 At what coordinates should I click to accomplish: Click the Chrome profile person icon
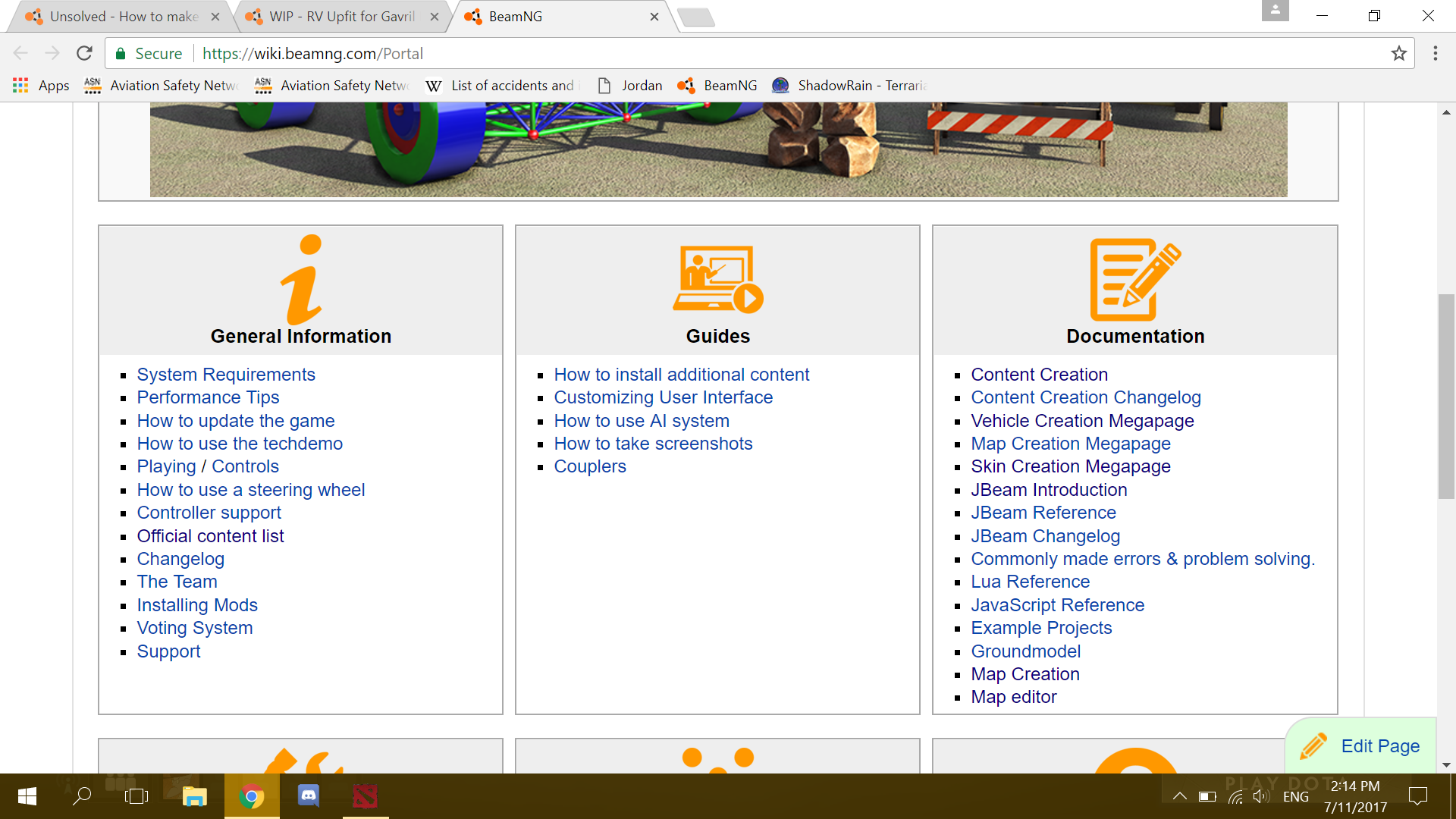click(x=1276, y=11)
